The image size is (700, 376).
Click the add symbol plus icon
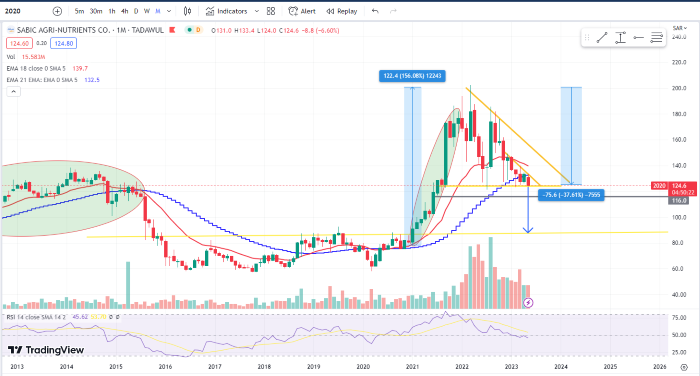click(57, 11)
